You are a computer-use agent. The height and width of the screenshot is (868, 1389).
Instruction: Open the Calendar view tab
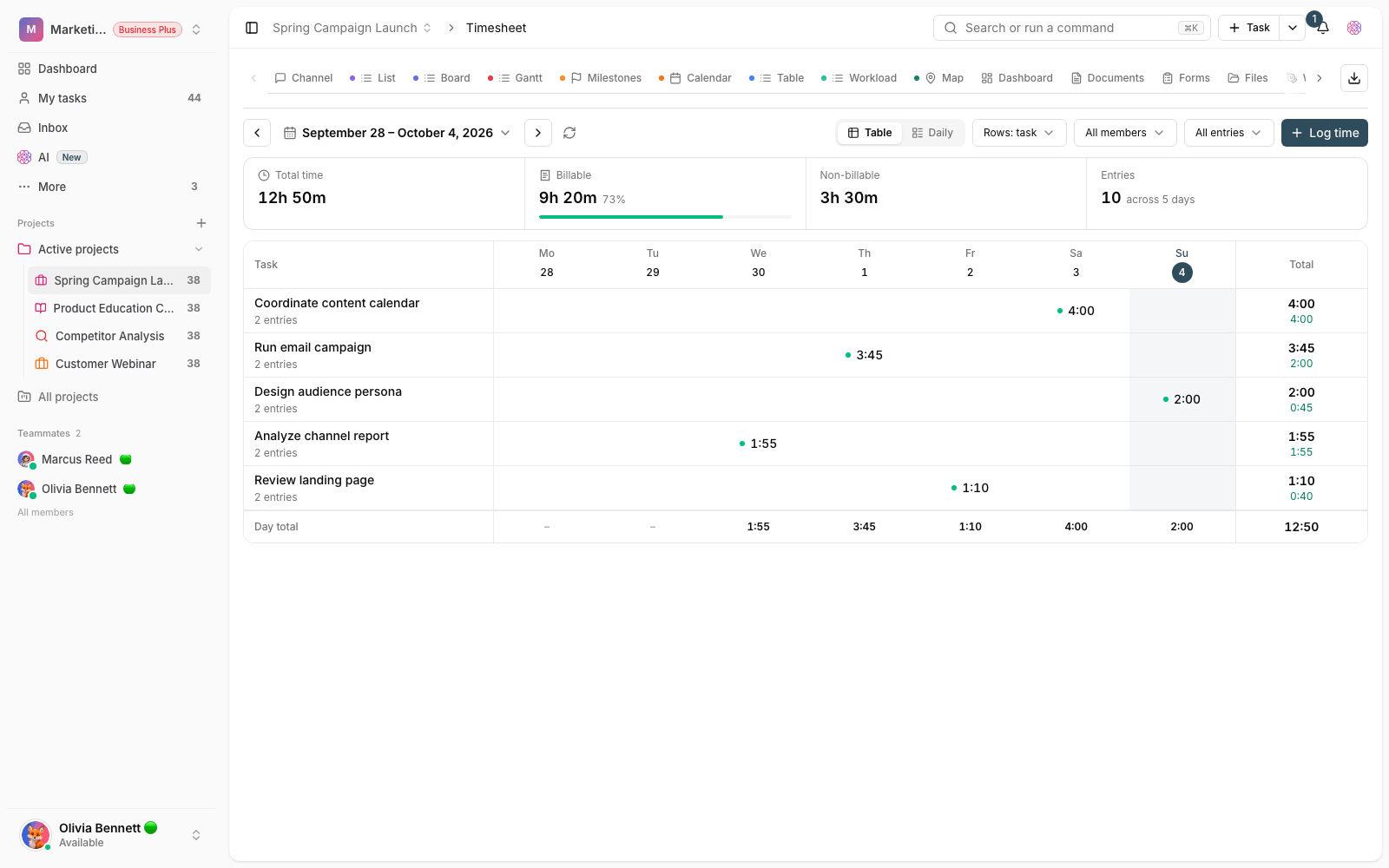click(695, 78)
